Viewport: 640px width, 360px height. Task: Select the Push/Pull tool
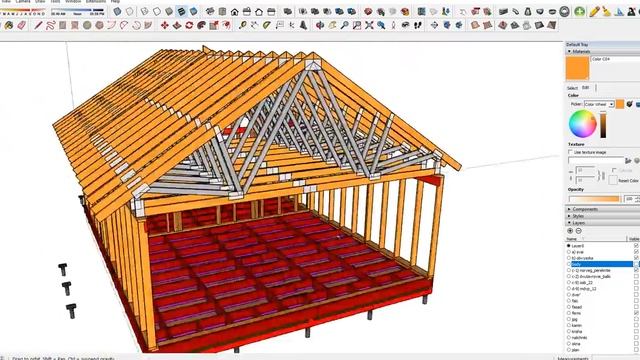177,25
